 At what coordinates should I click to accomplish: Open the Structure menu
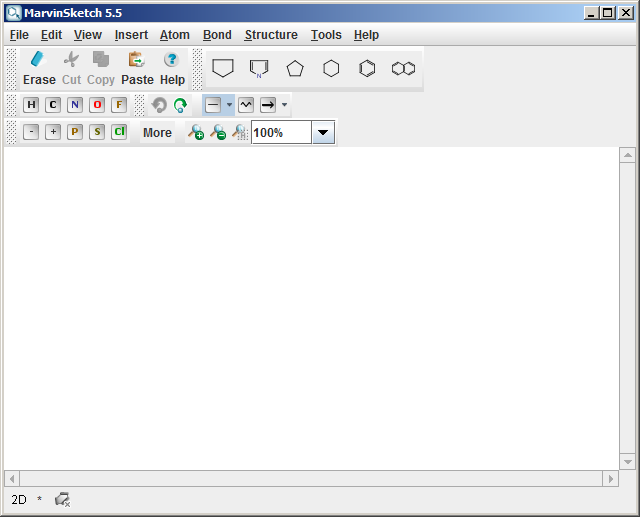coord(271,35)
